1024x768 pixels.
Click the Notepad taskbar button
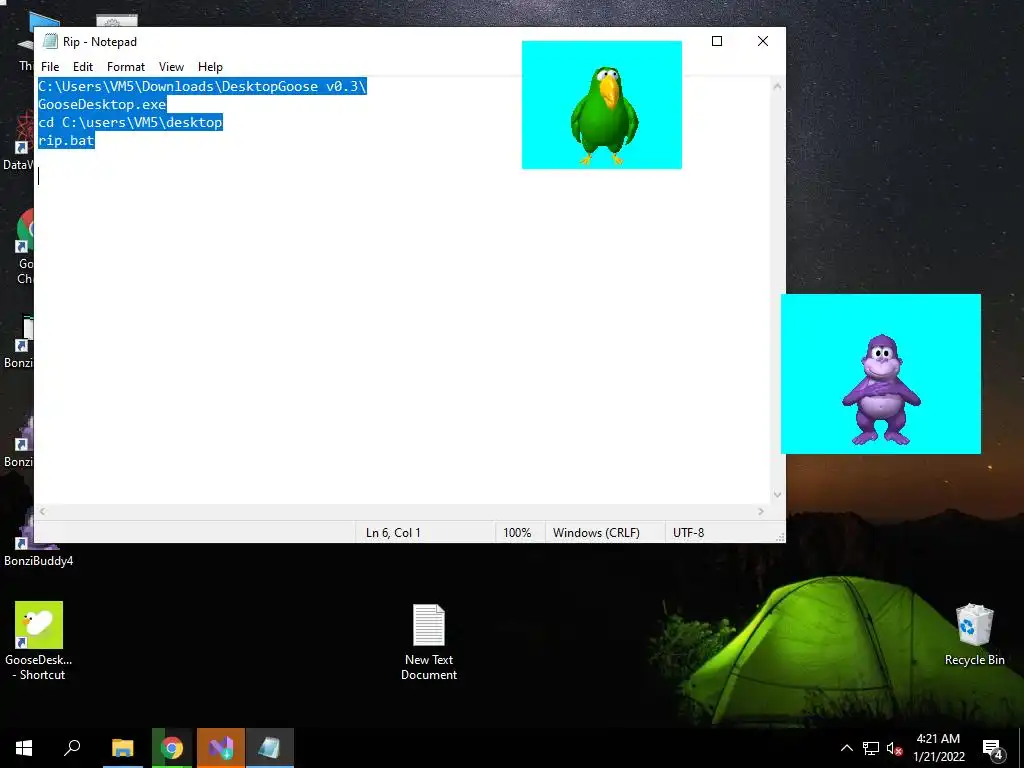pos(270,748)
